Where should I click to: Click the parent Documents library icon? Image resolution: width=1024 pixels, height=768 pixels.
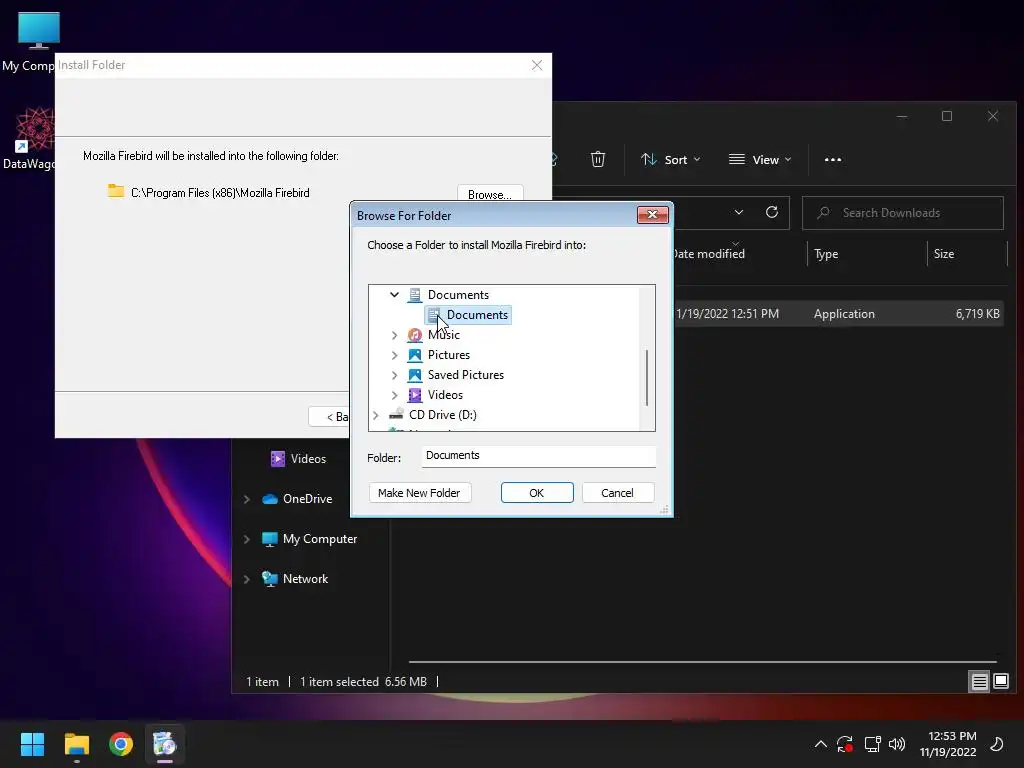415,295
